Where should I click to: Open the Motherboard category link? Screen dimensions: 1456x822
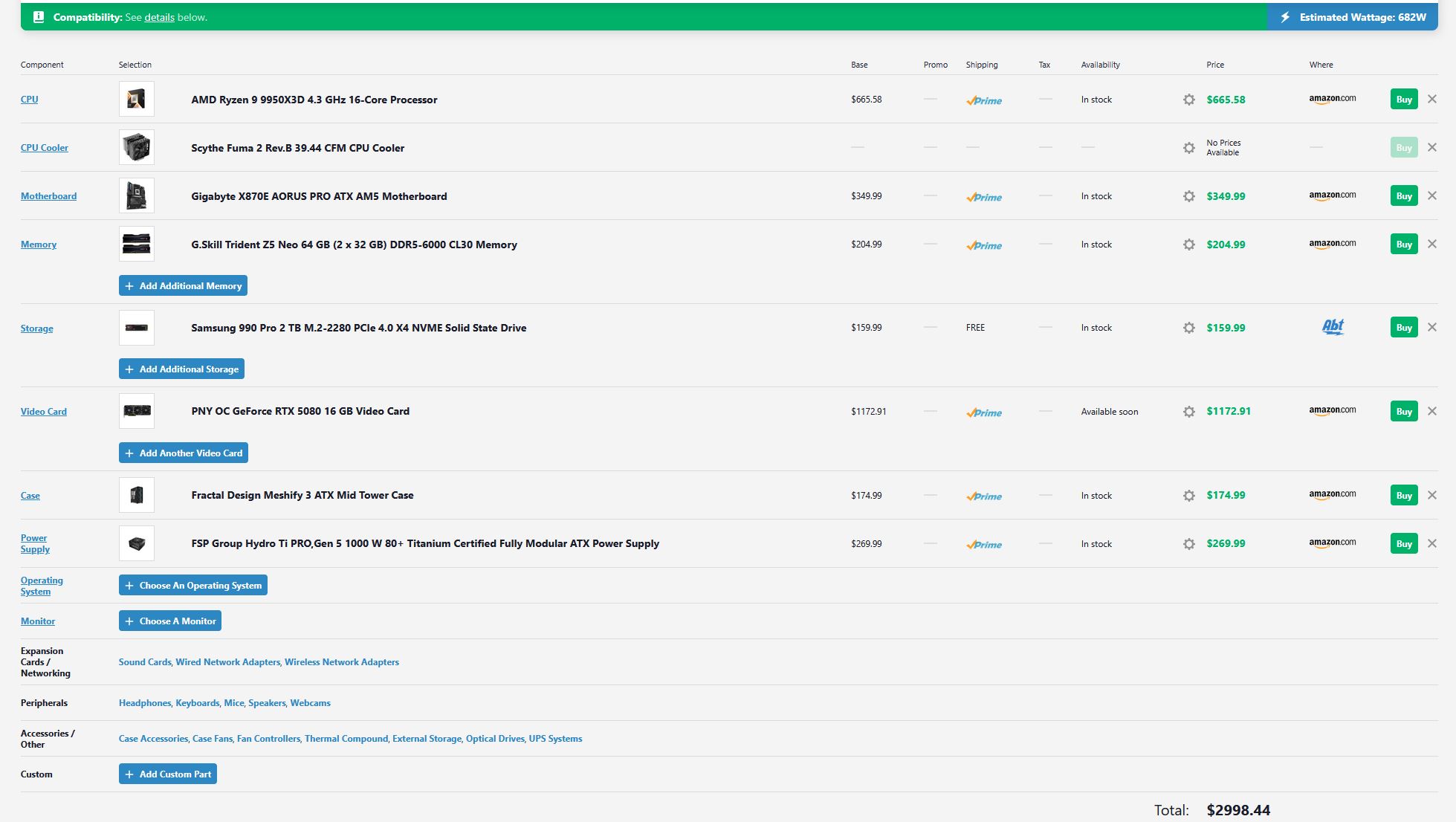click(x=48, y=195)
